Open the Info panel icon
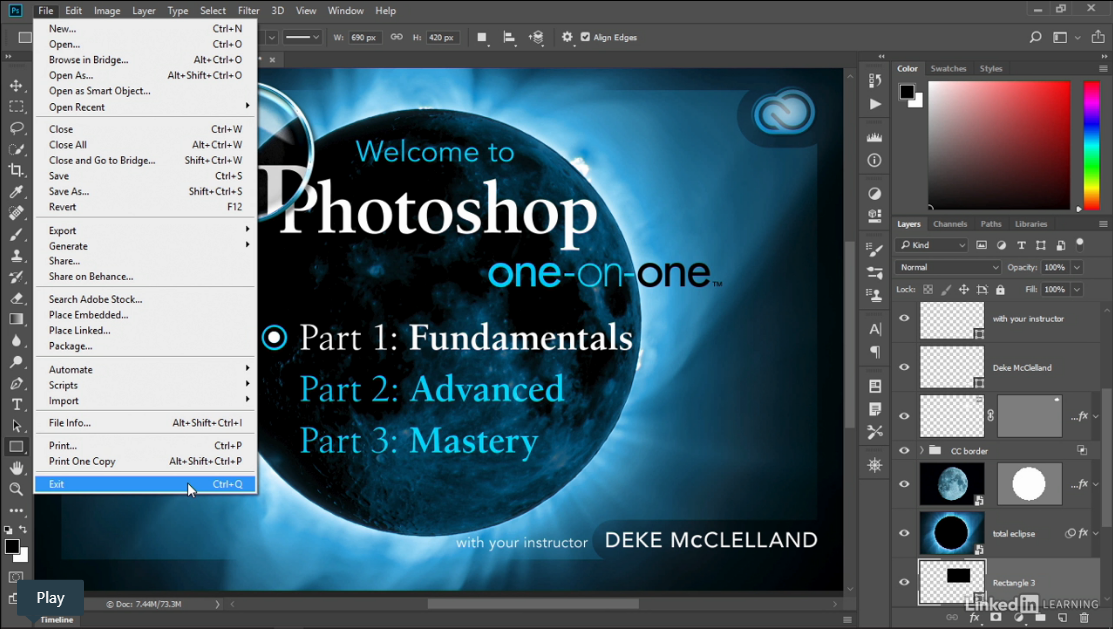The image size is (1113, 629). [874, 160]
